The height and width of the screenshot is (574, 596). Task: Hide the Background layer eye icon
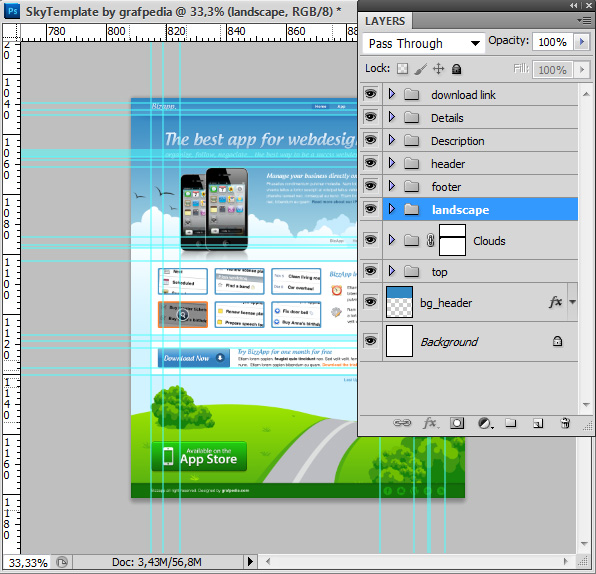coord(371,341)
